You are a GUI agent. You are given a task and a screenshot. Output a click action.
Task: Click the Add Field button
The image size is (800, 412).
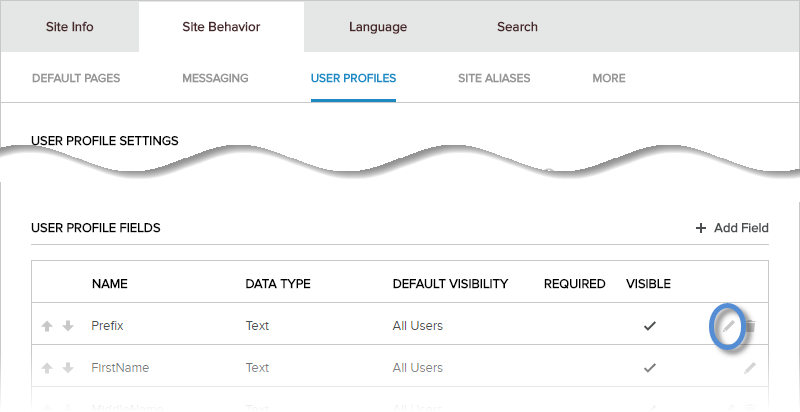pos(732,228)
